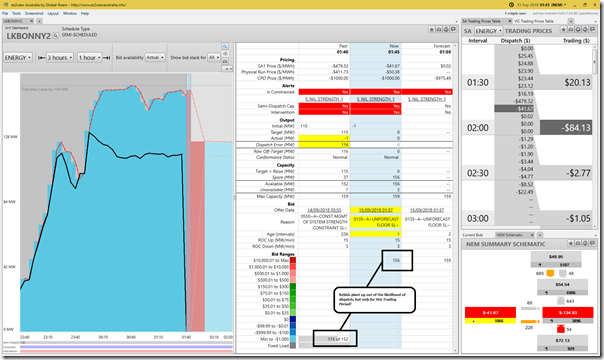Open the Help menu
604x360 pixels.
(x=85, y=13)
